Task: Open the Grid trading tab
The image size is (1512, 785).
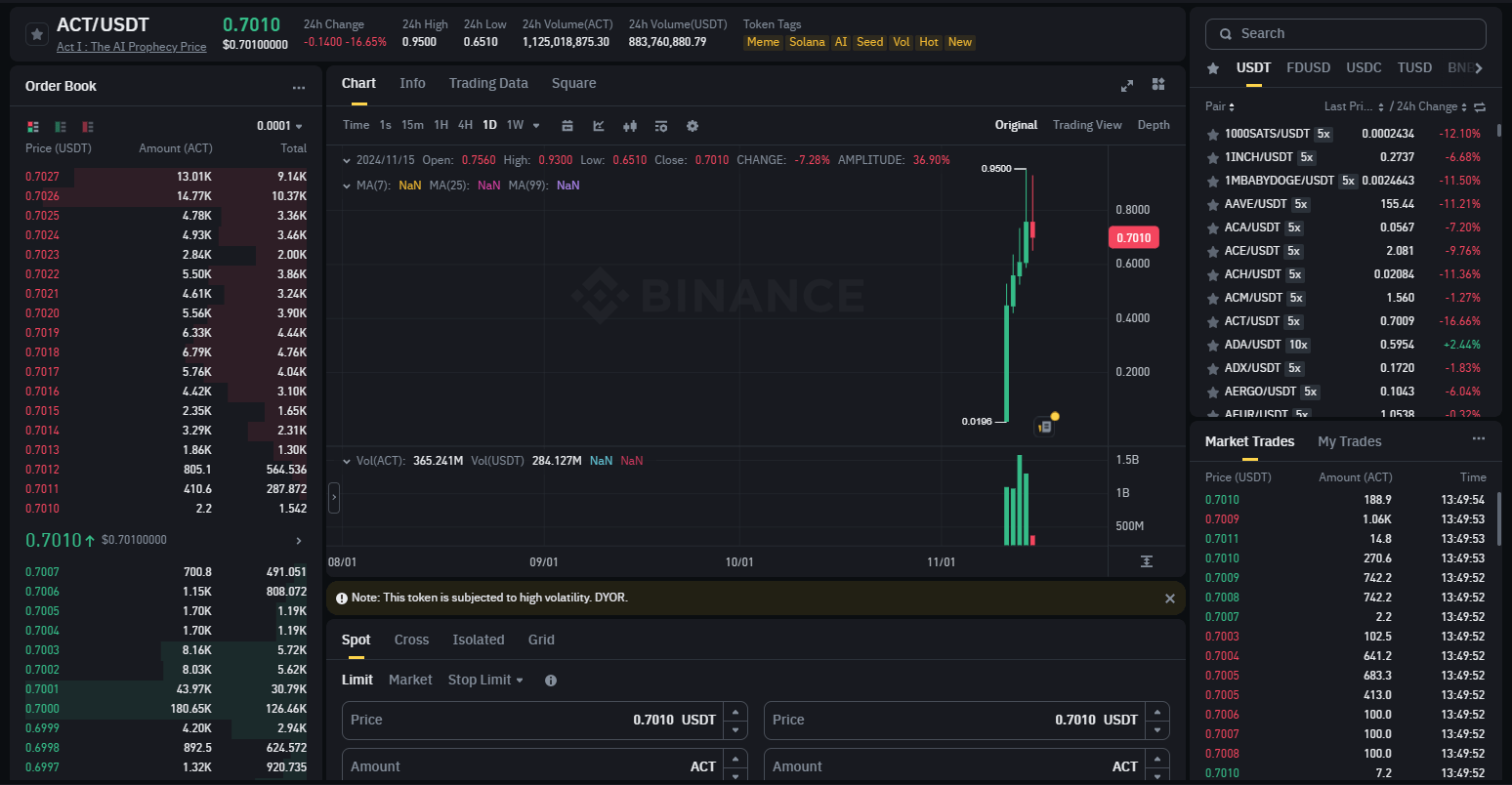Action: coord(541,640)
